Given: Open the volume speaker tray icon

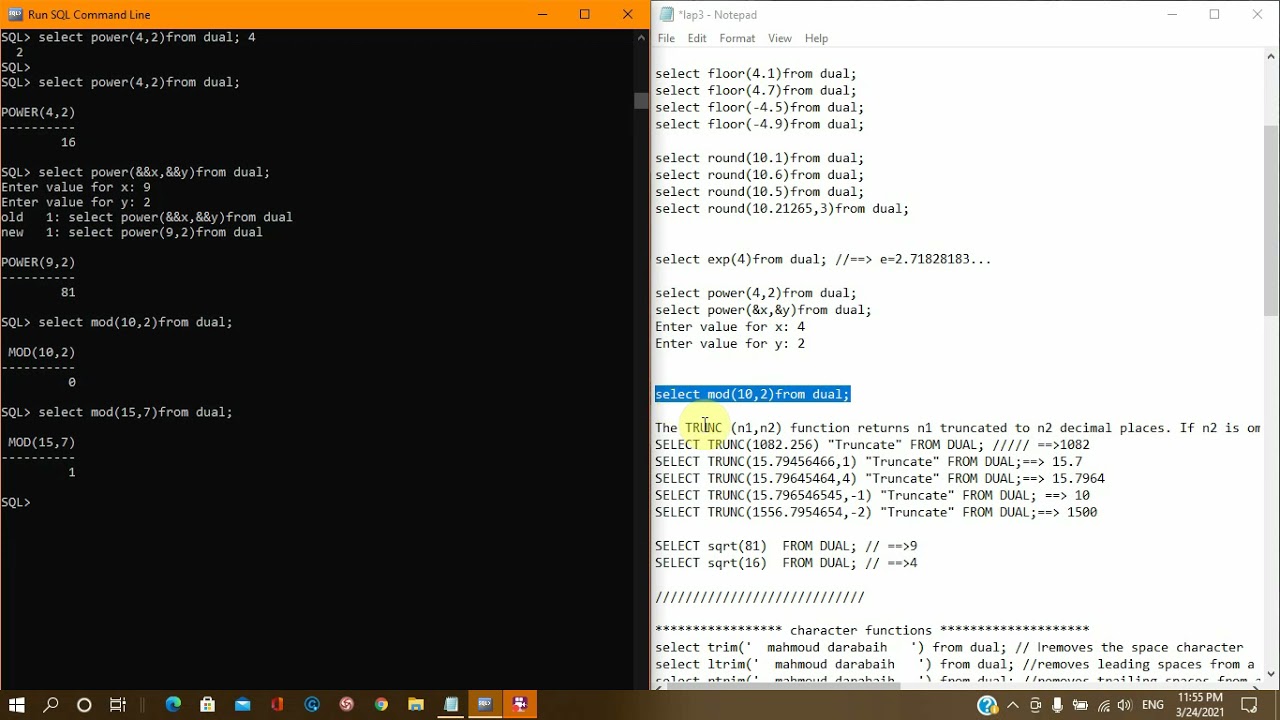Looking at the screenshot, I should (x=1126, y=706).
